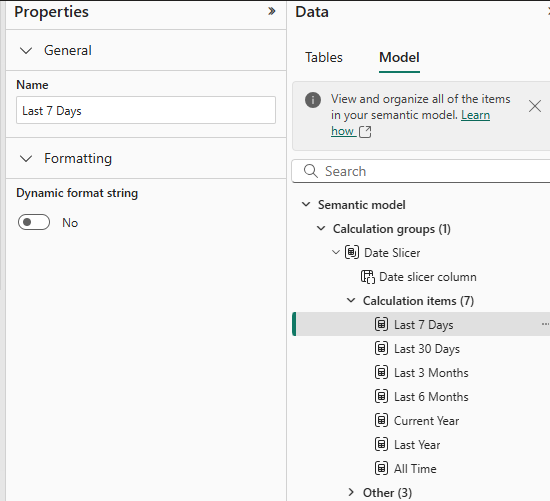Select the Model tab
The image size is (550, 501).
pyautogui.click(x=399, y=58)
